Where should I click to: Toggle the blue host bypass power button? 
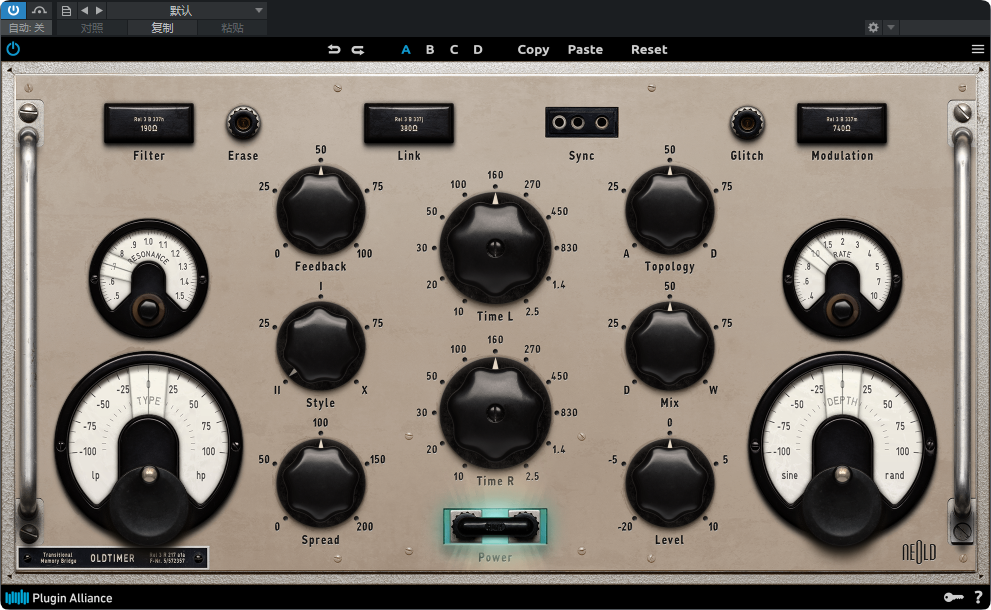(13, 10)
